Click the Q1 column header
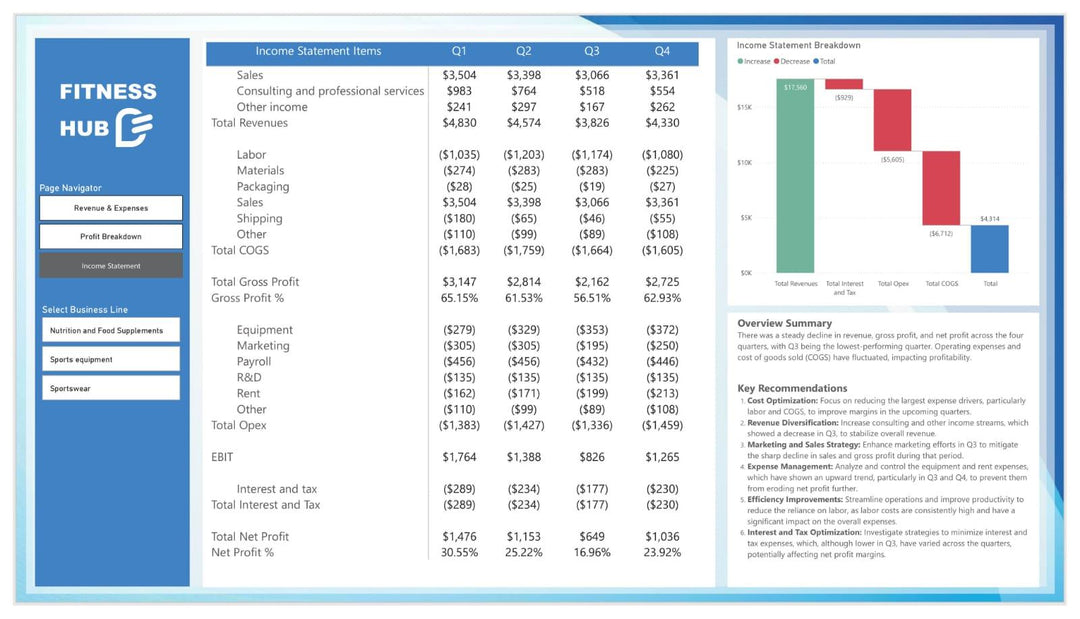Screen dimensions: 1080x619 [x=458, y=51]
